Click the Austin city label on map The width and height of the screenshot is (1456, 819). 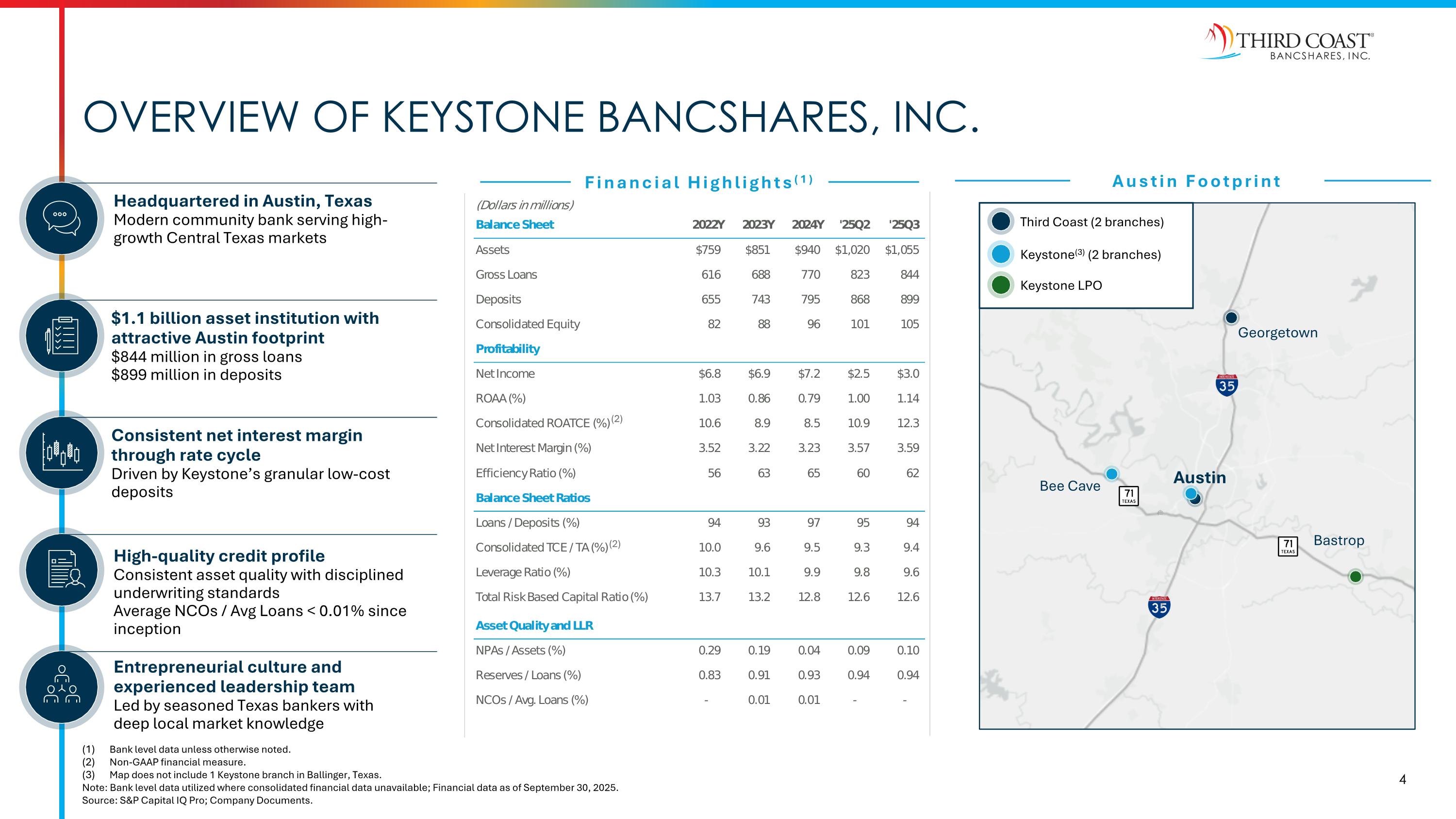(1199, 478)
